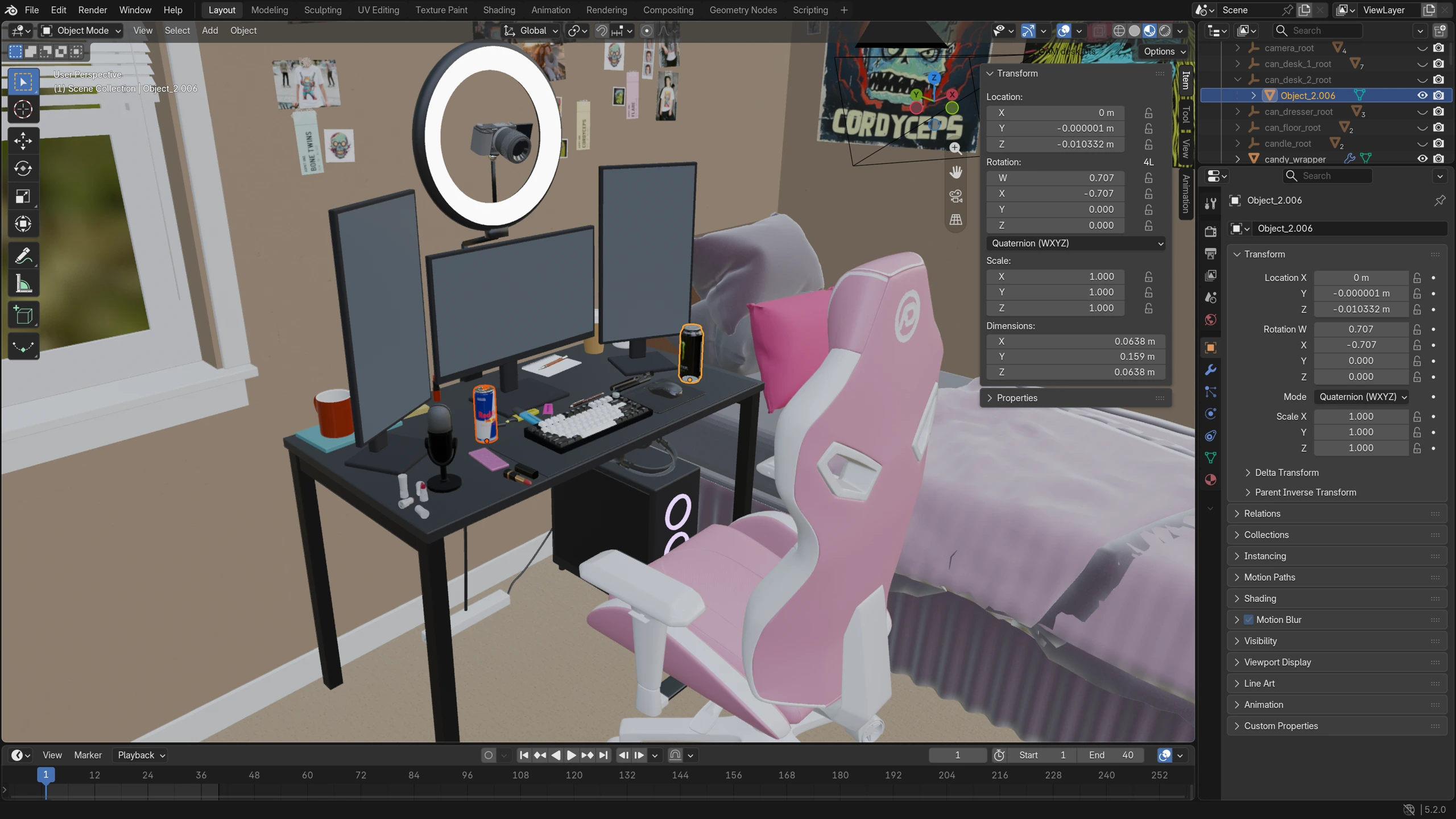Open the Global transform orientation dropdown
Screen dimensions: 1456x819
click(x=530, y=31)
